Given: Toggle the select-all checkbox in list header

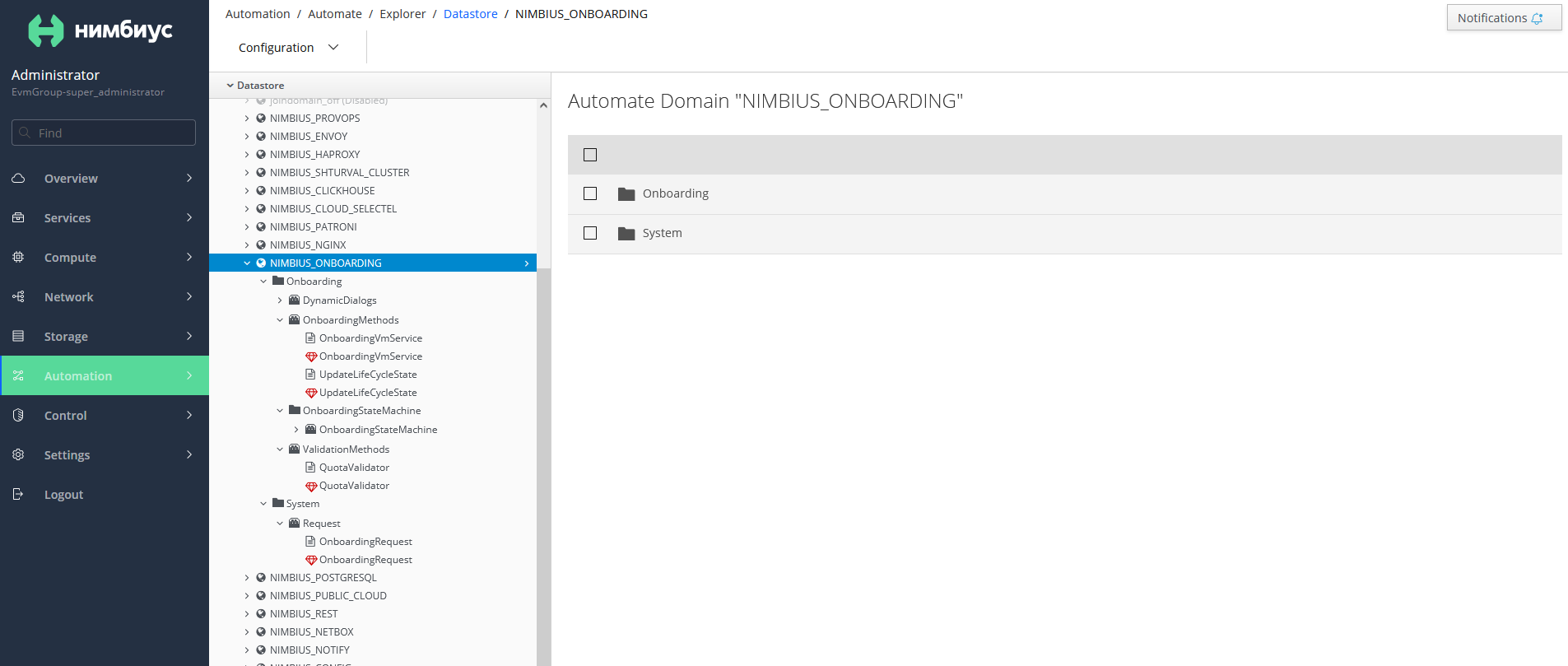Looking at the screenshot, I should click(x=590, y=155).
